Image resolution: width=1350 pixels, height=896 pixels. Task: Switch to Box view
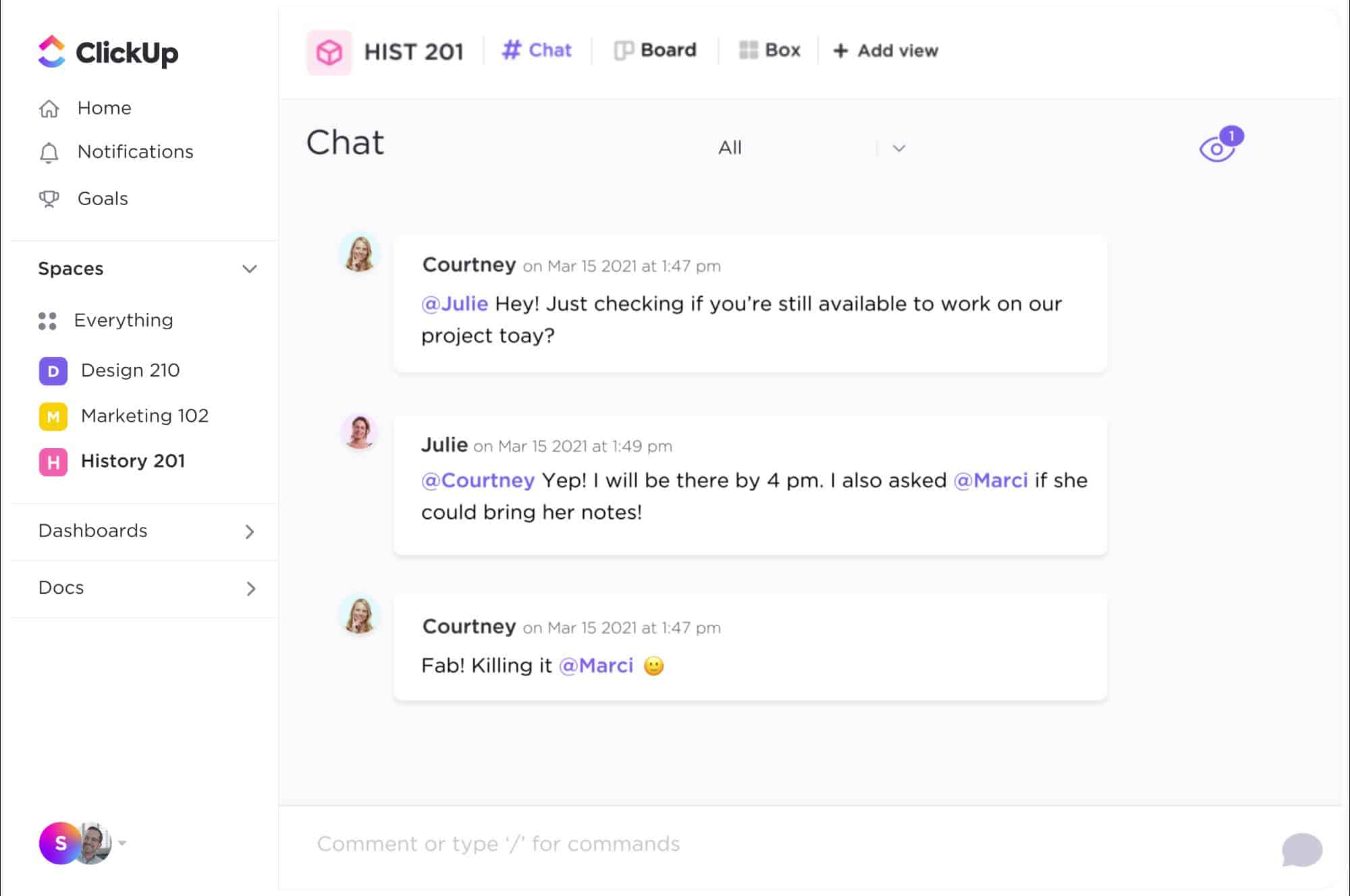click(770, 50)
